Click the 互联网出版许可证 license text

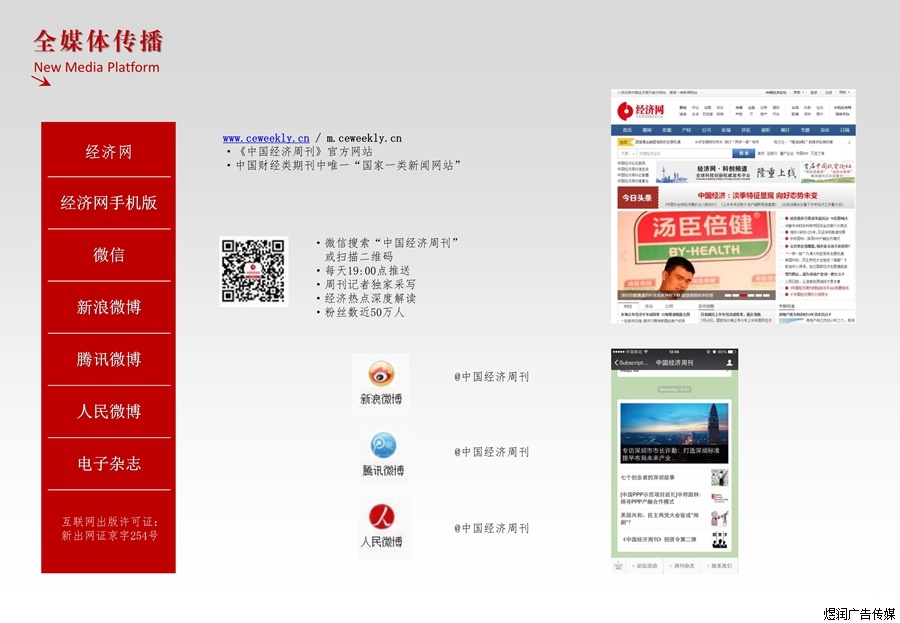click(110, 528)
